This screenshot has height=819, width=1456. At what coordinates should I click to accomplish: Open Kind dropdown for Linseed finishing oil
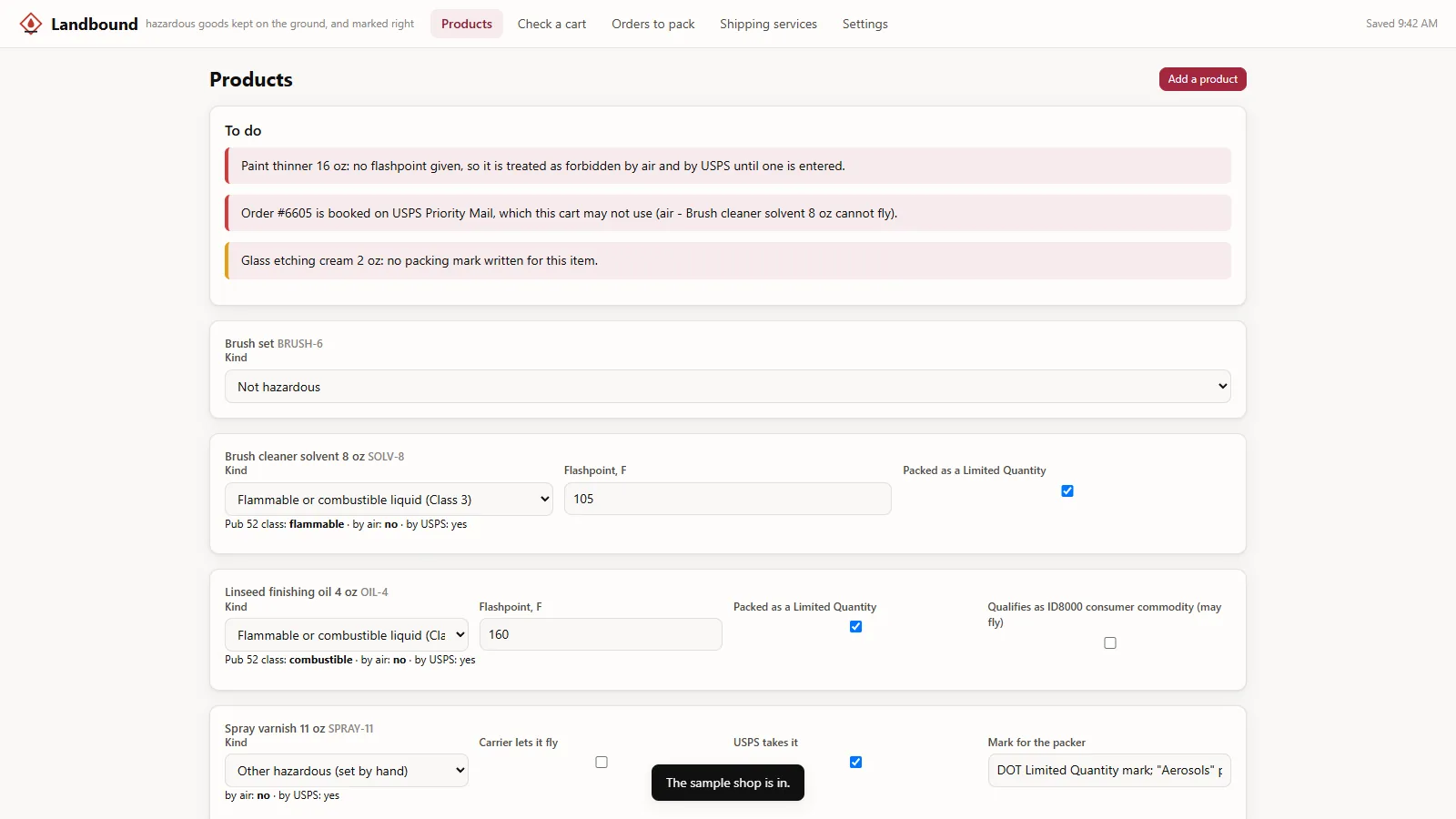point(346,634)
